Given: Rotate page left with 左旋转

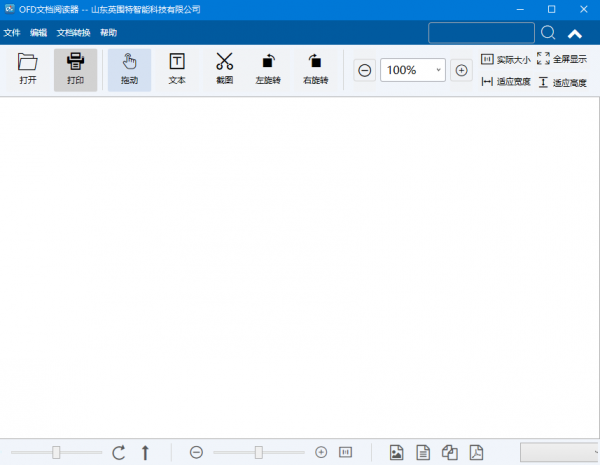Looking at the screenshot, I should 268,63.
